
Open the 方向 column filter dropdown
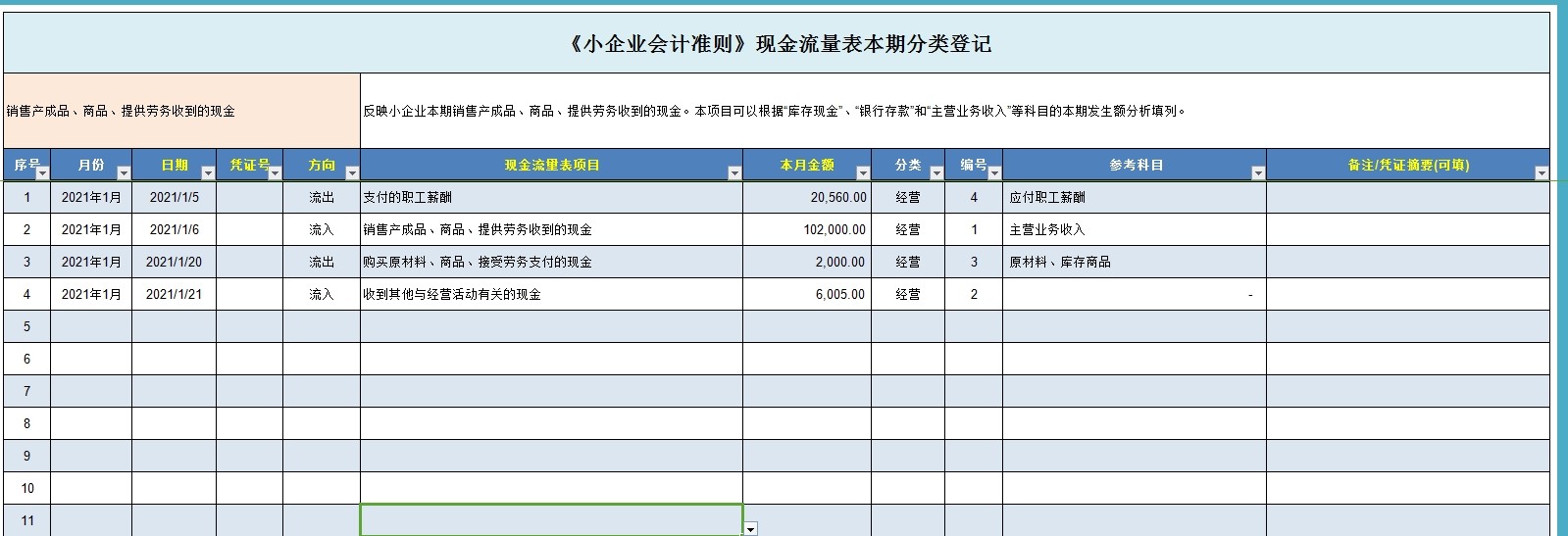[352, 173]
